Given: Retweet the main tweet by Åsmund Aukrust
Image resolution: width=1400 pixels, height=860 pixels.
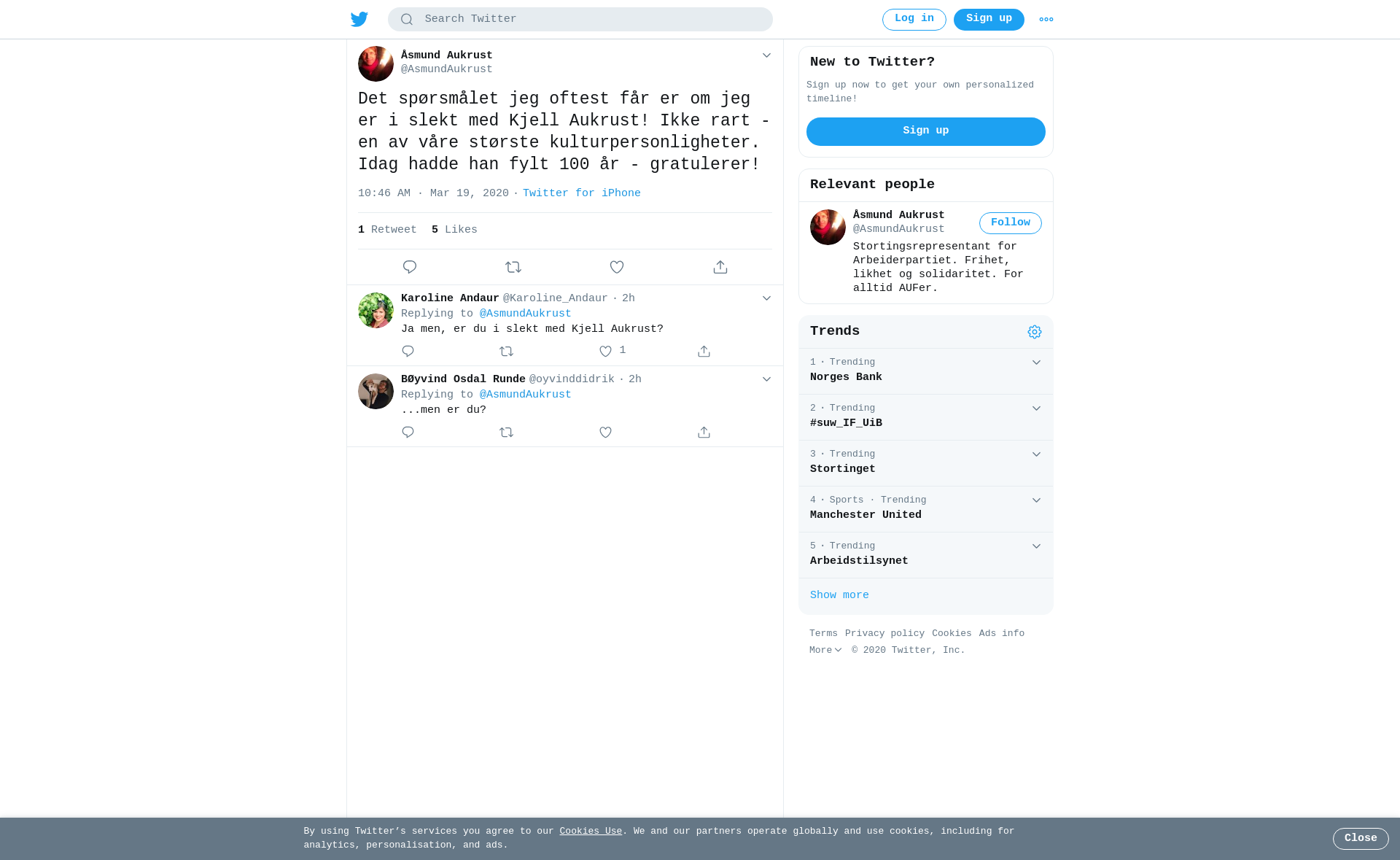Looking at the screenshot, I should [513, 267].
